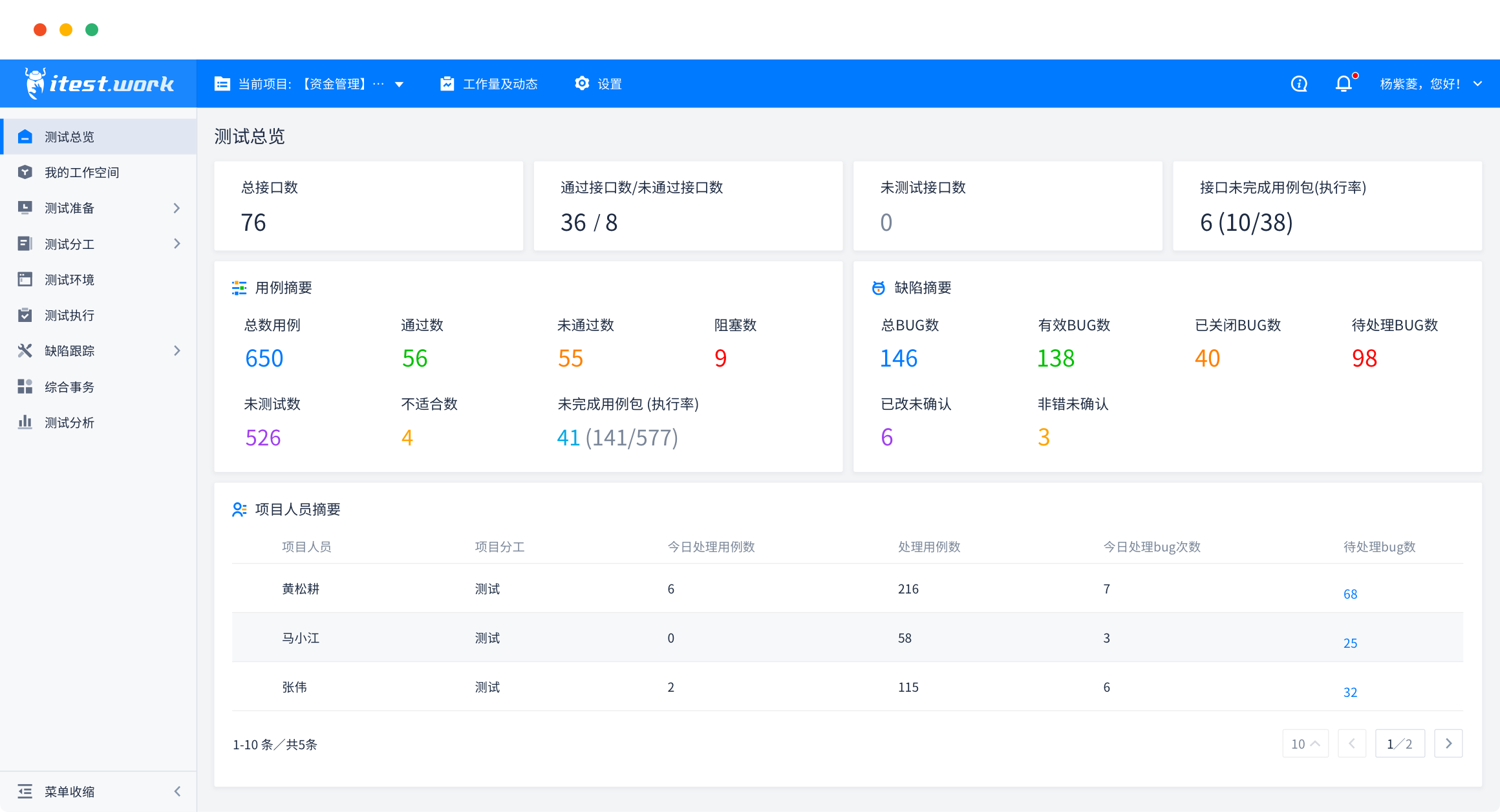
Task: Click the 1/2 page number field
Action: pos(1399,743)
